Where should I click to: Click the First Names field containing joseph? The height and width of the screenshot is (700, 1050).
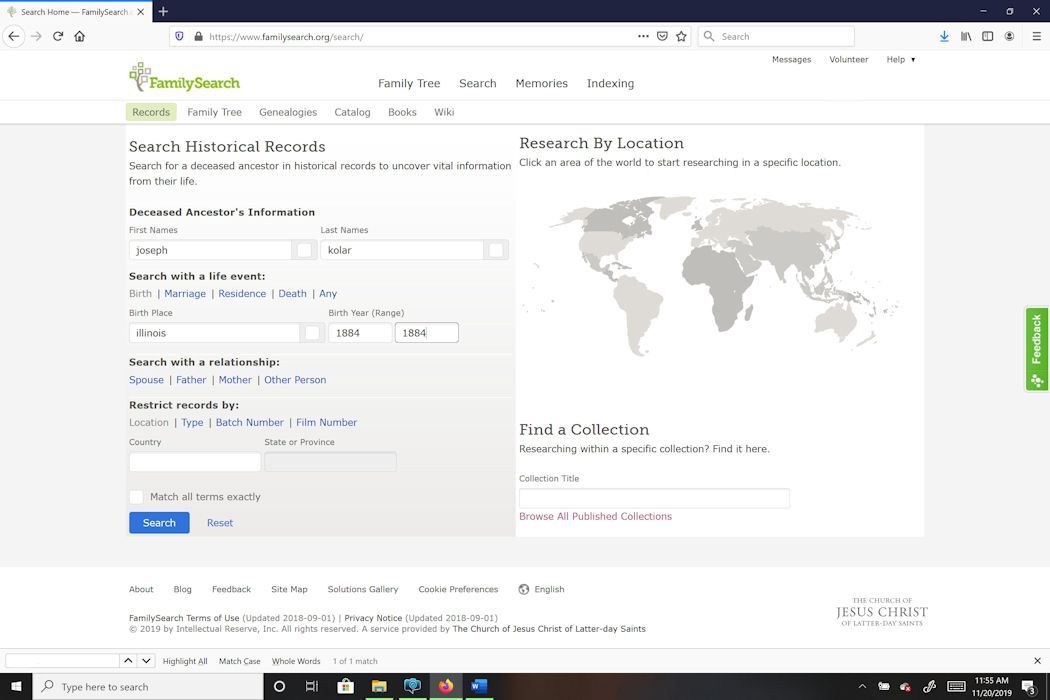point(210,250)
